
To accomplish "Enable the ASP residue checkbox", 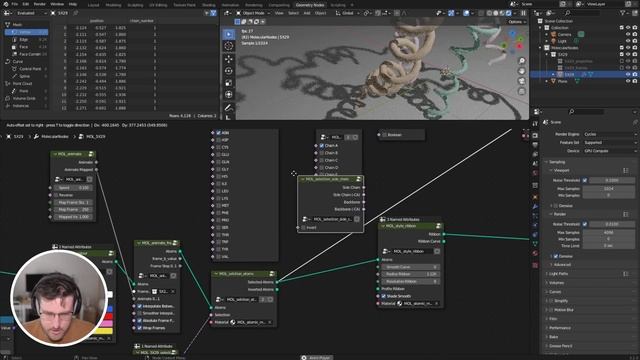I will pyautogui.click(x=218, y=140).
